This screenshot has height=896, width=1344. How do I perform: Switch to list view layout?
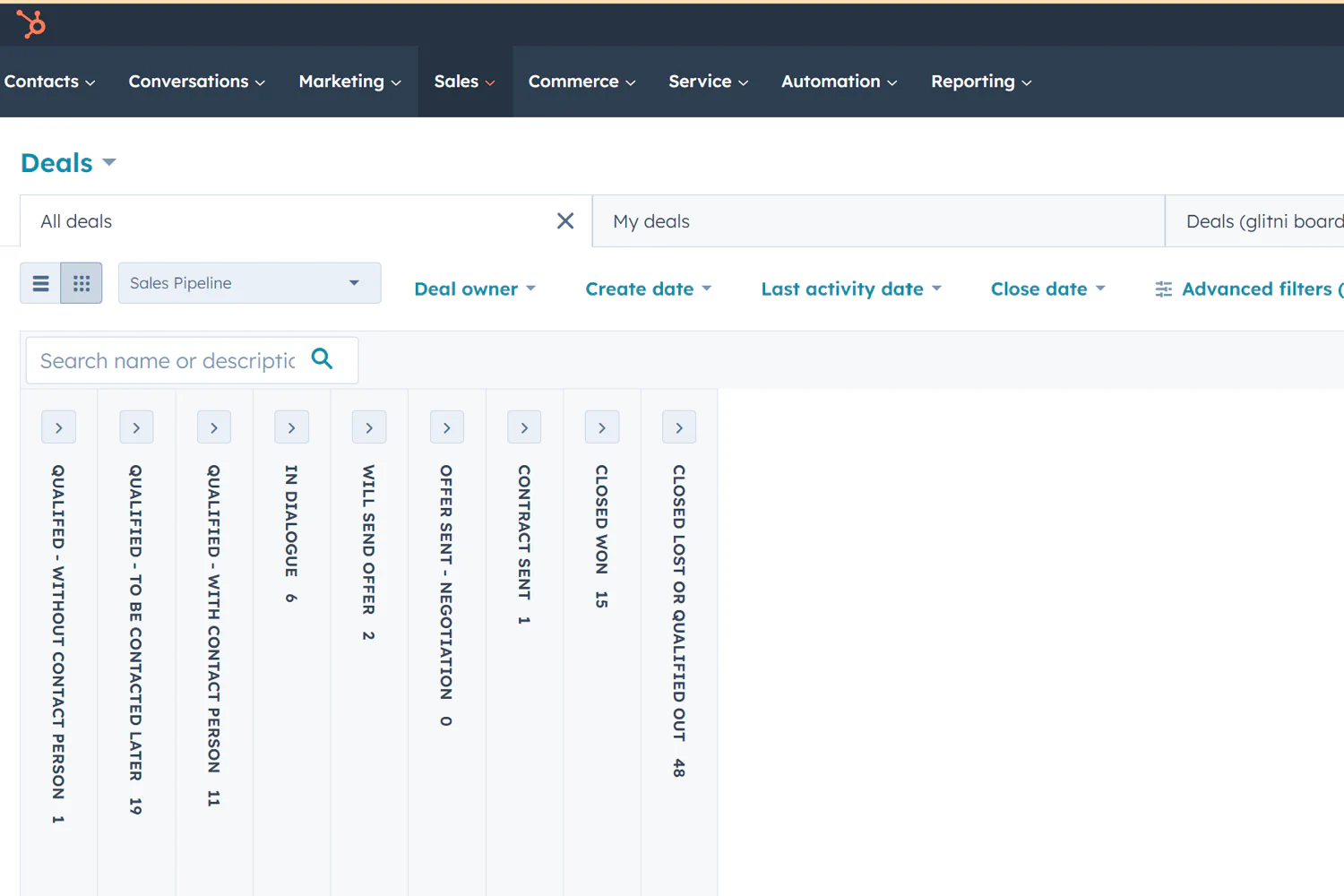pos(40,282)
